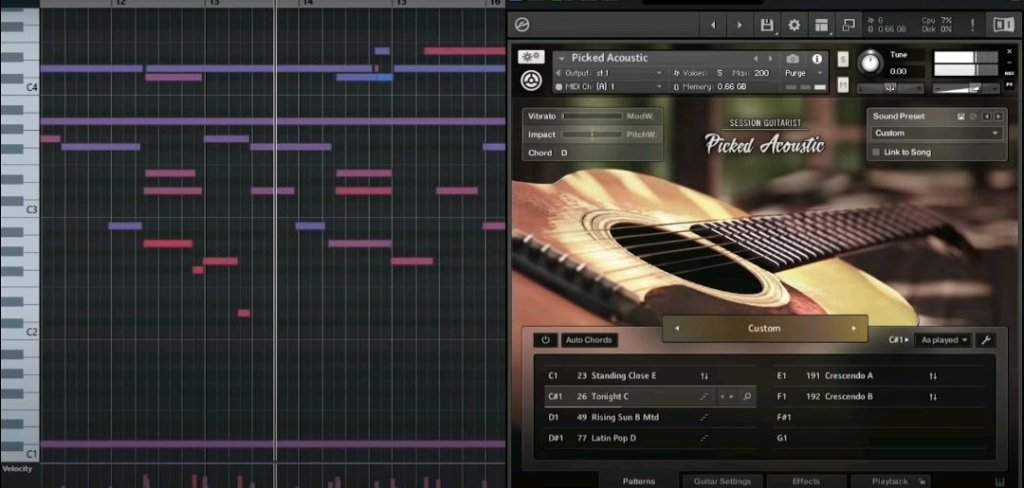The image size is (1024, 488).
Task: Click the workspace layout panel icon
Action: tap(821, 25)
